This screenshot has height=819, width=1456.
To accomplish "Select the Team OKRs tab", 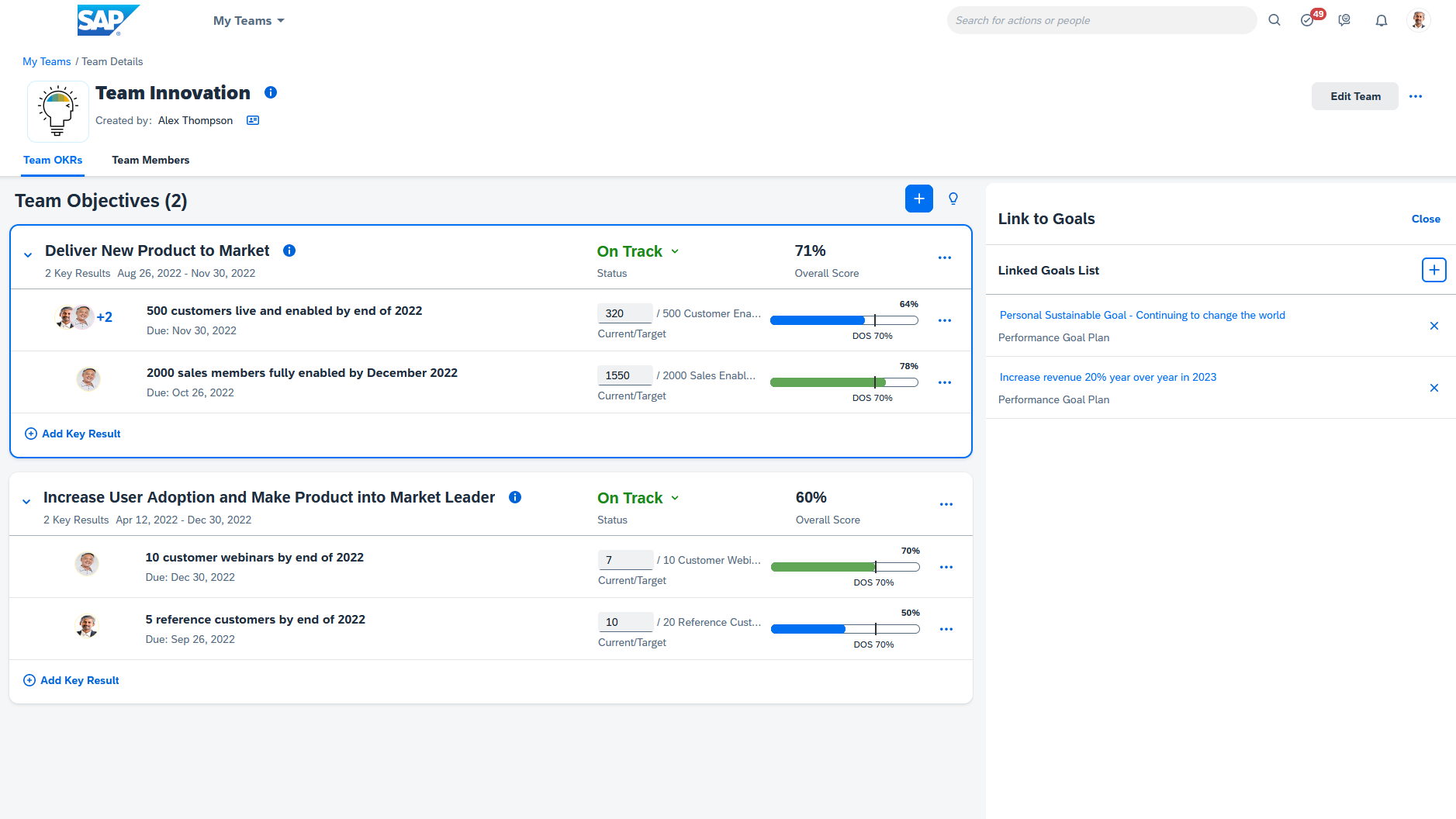I will coord(53,160).
